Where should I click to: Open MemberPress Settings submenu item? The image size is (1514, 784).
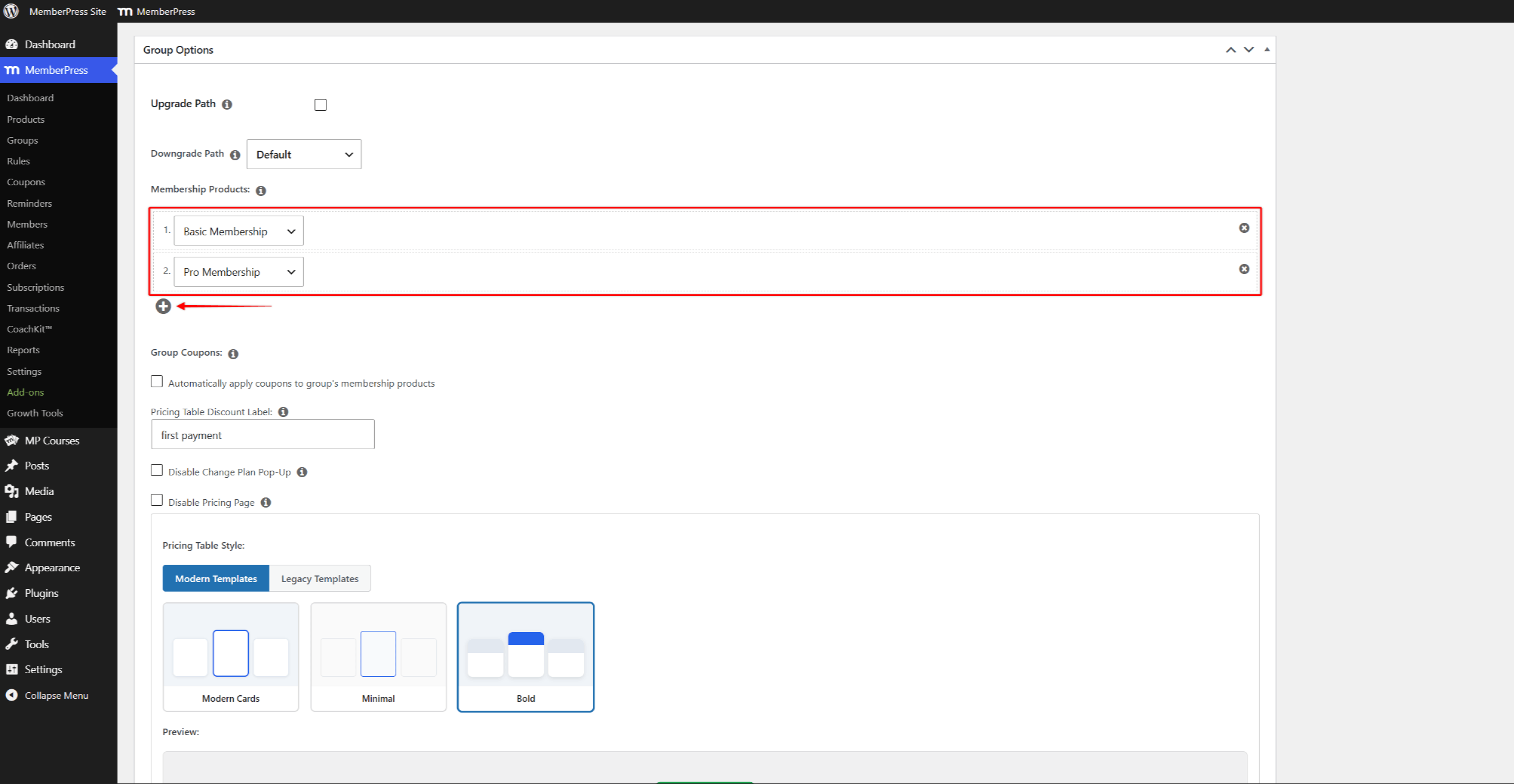[x=24, y=371]
